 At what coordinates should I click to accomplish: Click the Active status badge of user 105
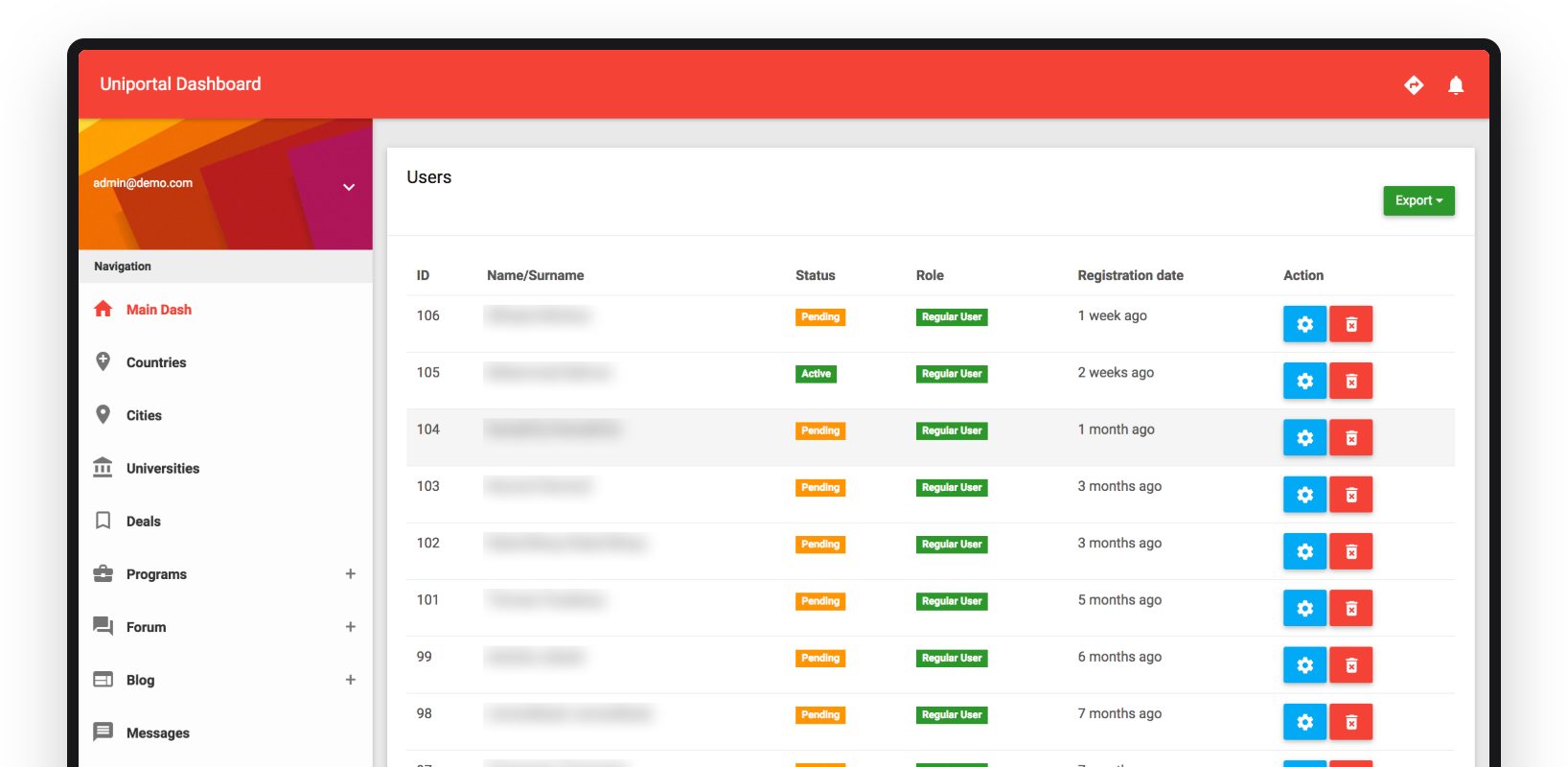pyautogui.click(x=816, y=374)
